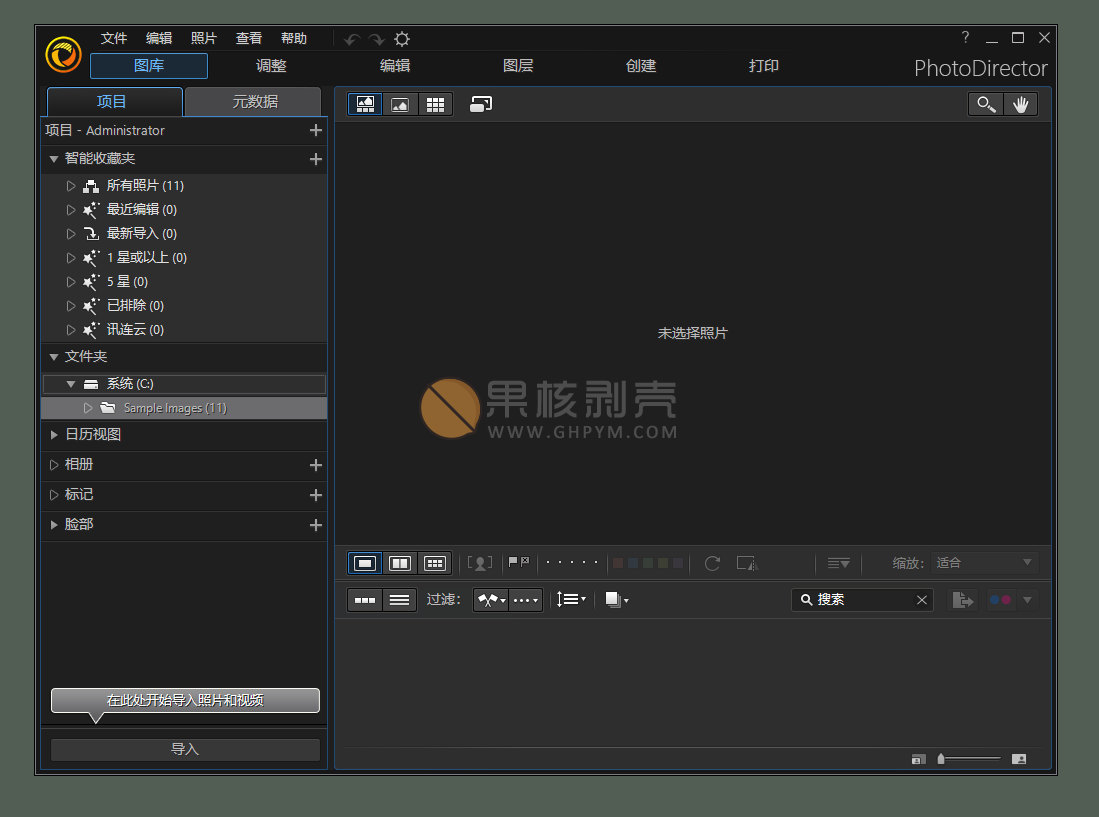Click the star rating dots
The image size is (1099, 817).
[572, 562]
